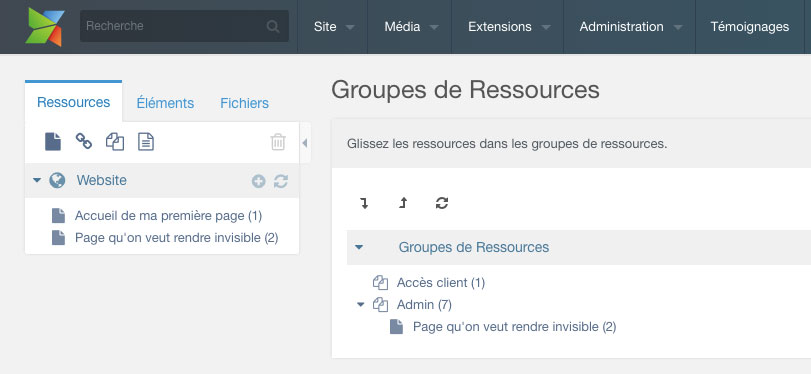Screen dimensions: 811x374
Task: Click the trash bin icon
Action: 278,142
